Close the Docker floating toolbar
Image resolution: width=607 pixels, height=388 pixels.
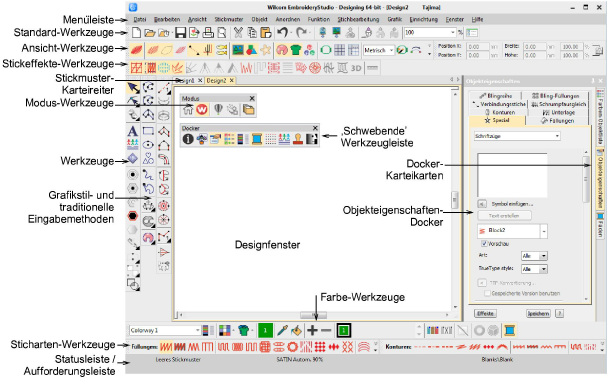click(315, 128)
